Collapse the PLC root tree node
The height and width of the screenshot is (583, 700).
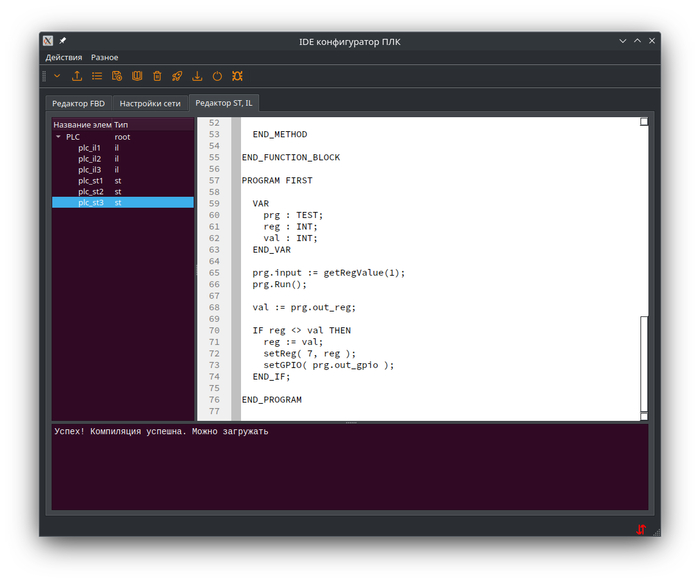pyautogui.click(x=58, y=137)
